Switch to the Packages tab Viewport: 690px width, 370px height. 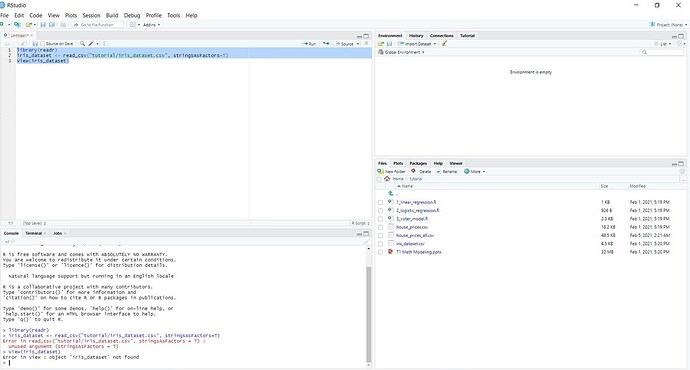(x=418, y=163)
